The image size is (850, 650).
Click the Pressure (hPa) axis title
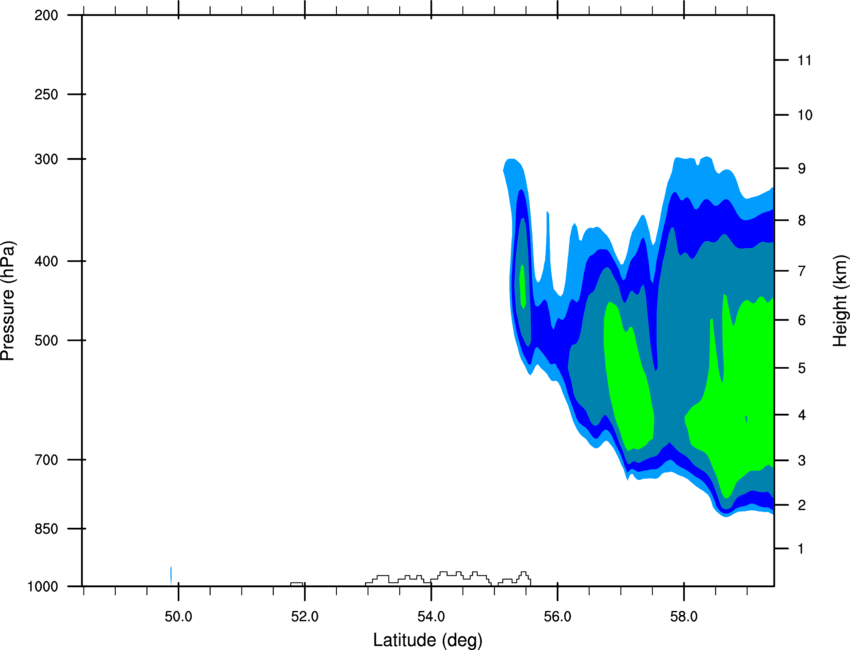(x=8, y=301)
